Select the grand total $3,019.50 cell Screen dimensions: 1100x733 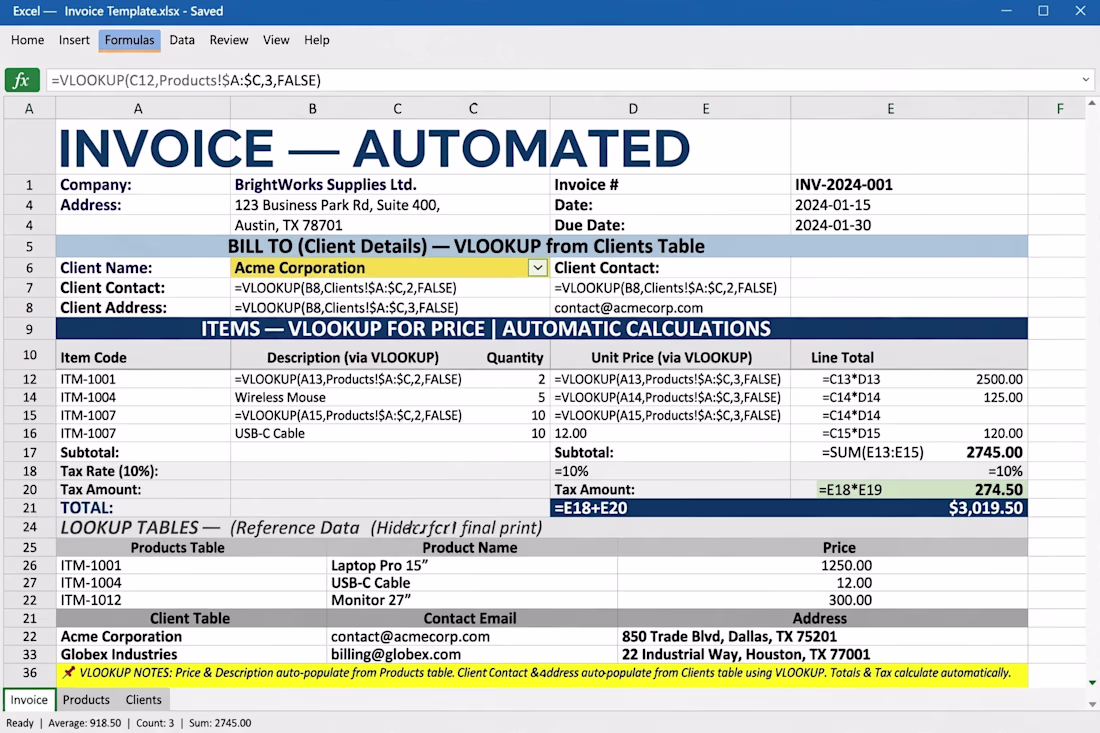click(x=985, y=508)
